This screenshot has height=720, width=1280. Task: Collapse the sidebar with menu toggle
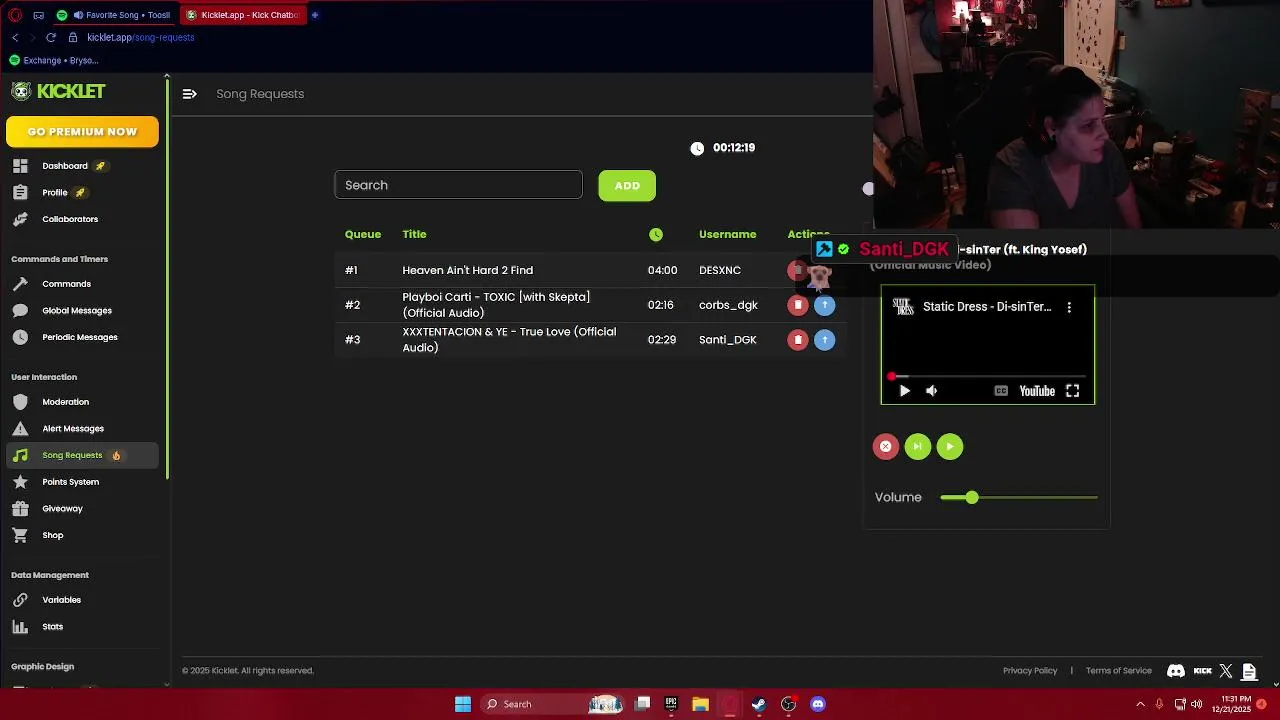(189, 94)
